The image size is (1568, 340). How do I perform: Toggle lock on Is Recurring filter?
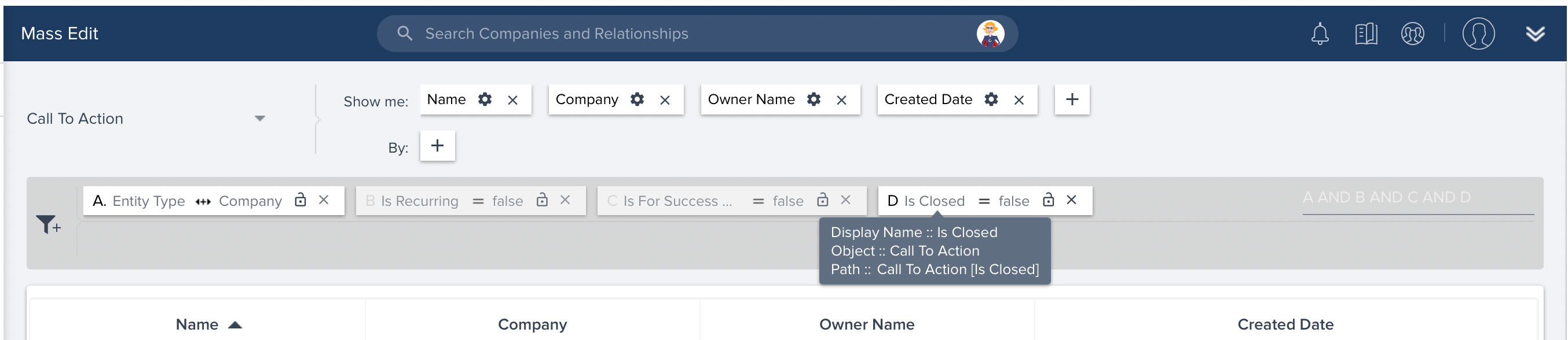542,200
